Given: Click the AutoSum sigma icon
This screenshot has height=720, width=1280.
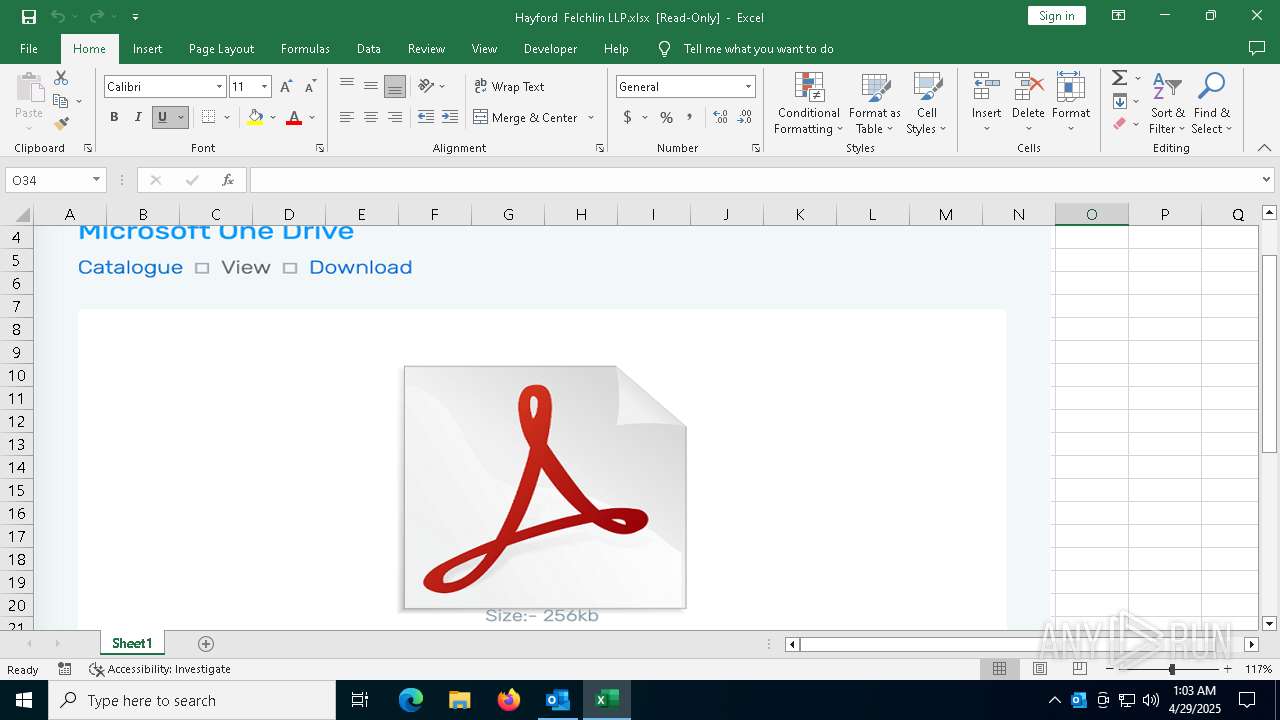Looking at the screenshot, I should (1120, 78).
